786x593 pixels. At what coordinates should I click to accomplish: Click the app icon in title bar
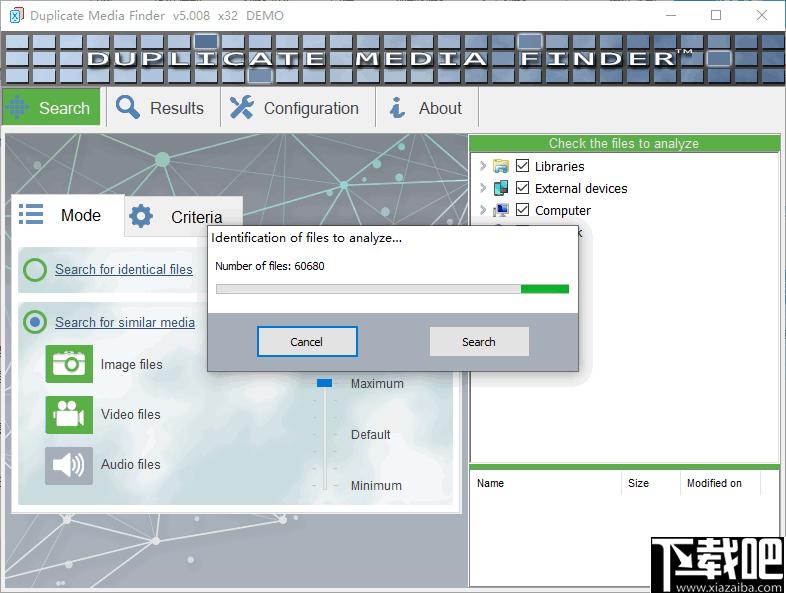17,16
